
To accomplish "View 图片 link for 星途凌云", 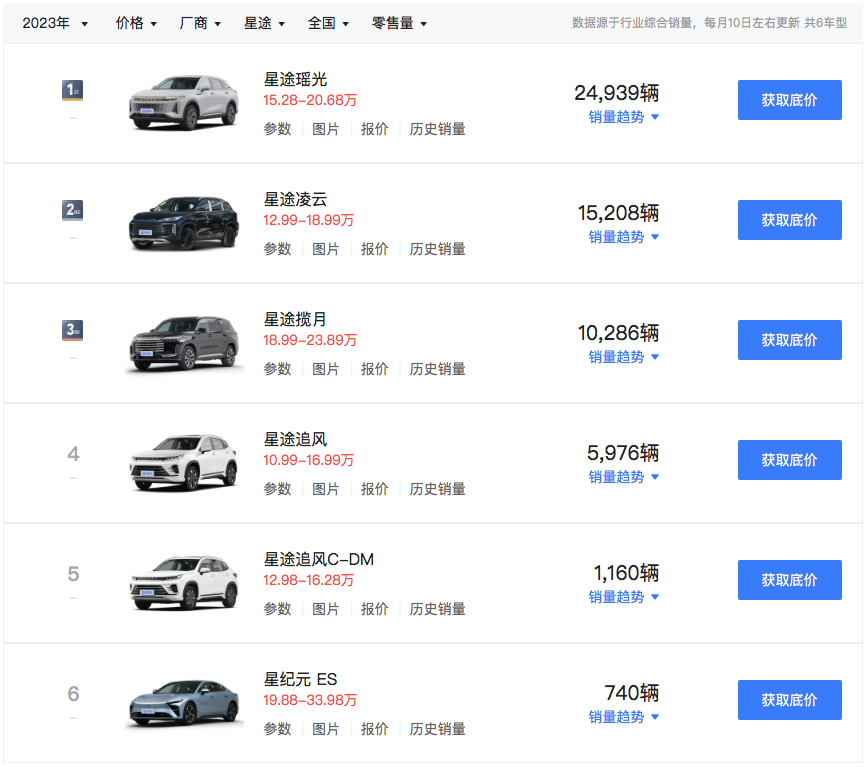I will tap(326, 249).
